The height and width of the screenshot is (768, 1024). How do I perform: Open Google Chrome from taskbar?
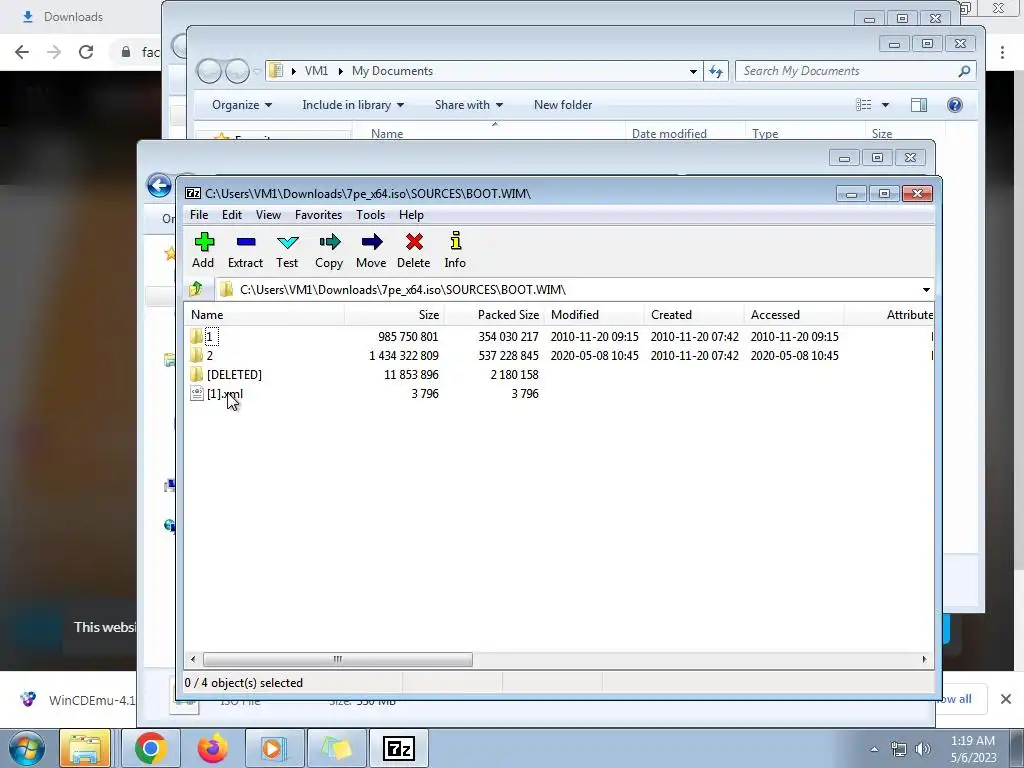150,748
